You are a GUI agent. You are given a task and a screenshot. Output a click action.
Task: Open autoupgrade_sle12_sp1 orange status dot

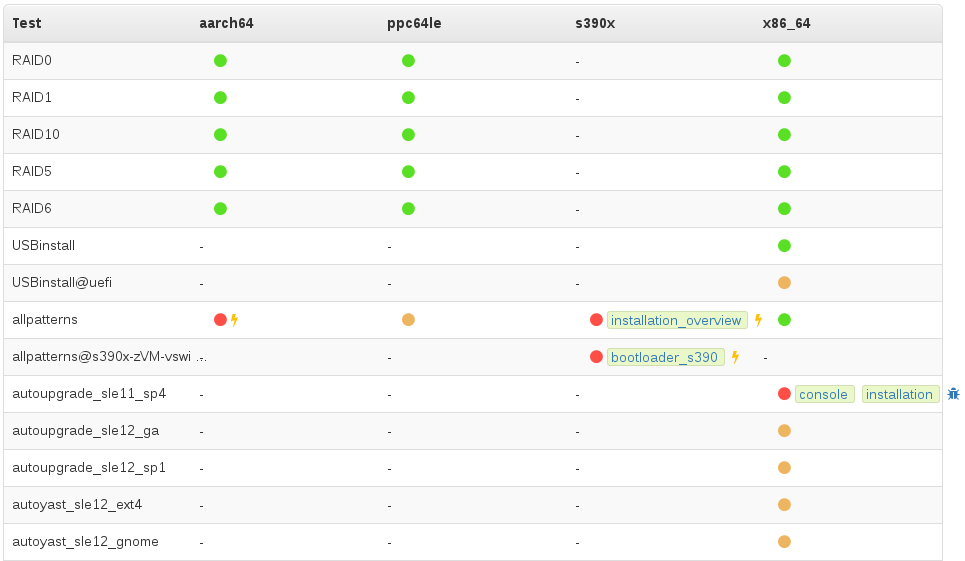coord(784,468)
